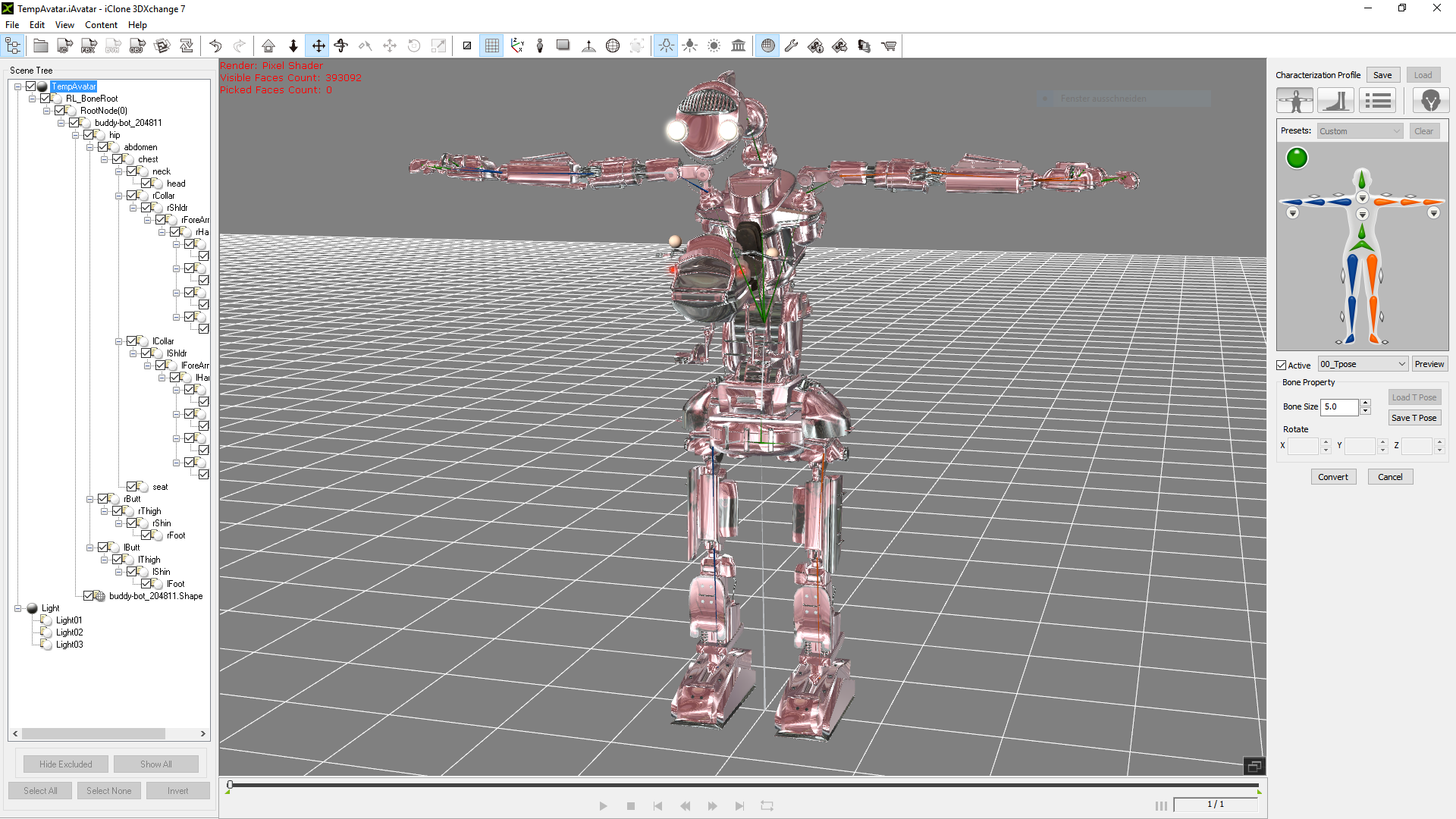The width and height of the screenshot is (1456, 819).
Task: Play the animation in timeline
Action: [x=603, y=806]
